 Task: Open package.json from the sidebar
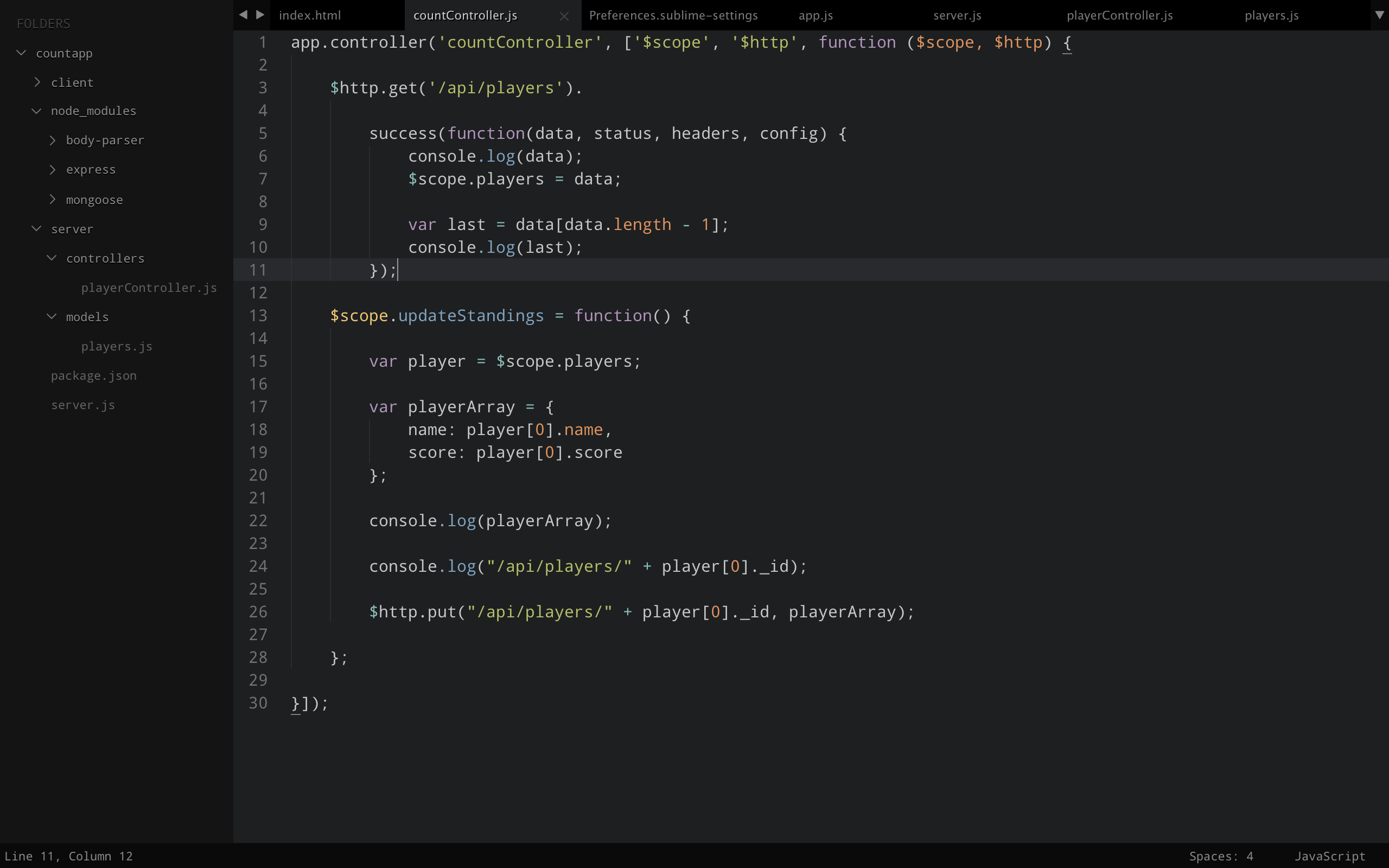(93, 375)
